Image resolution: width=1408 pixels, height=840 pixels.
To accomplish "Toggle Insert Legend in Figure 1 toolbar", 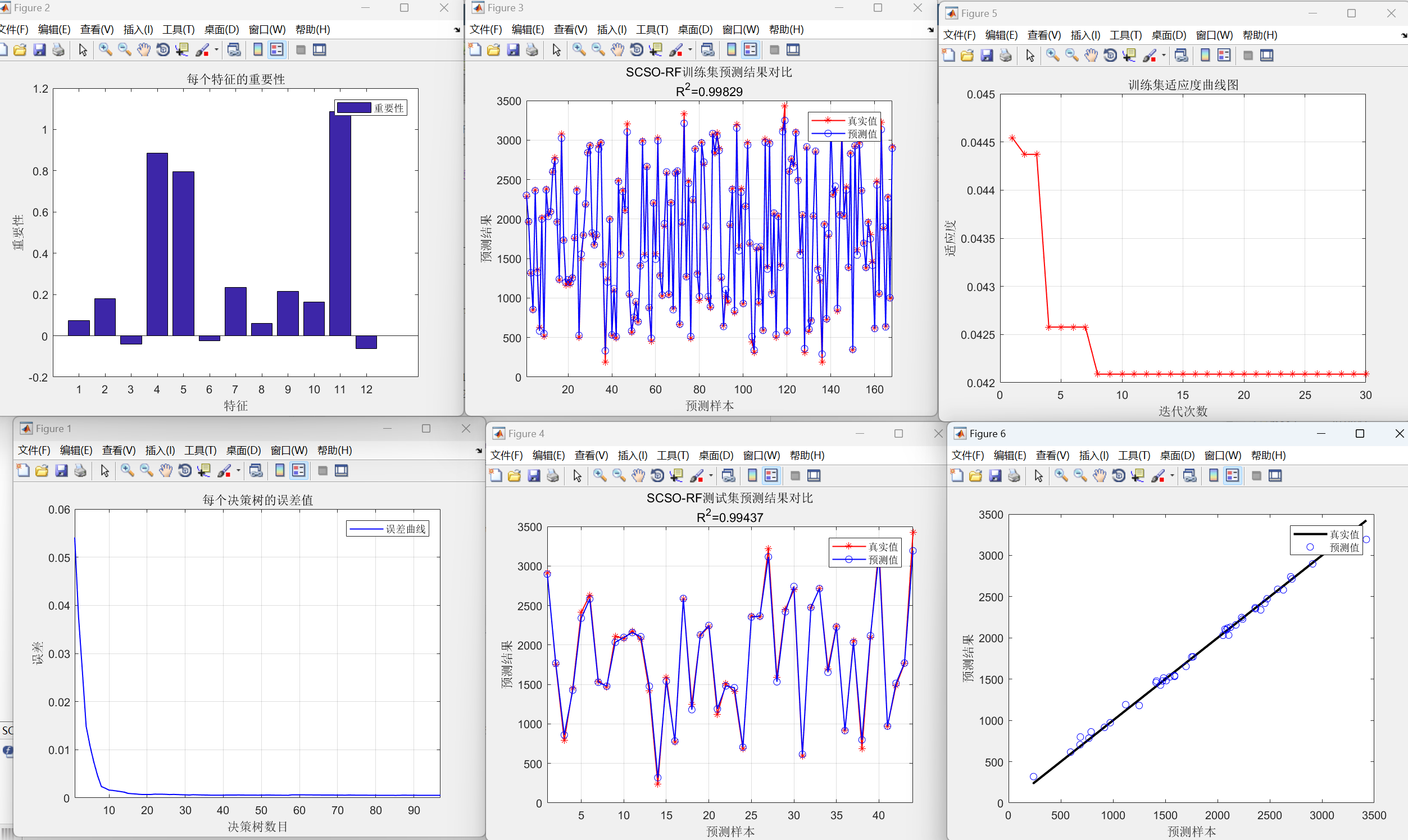I will pos(299,470).
